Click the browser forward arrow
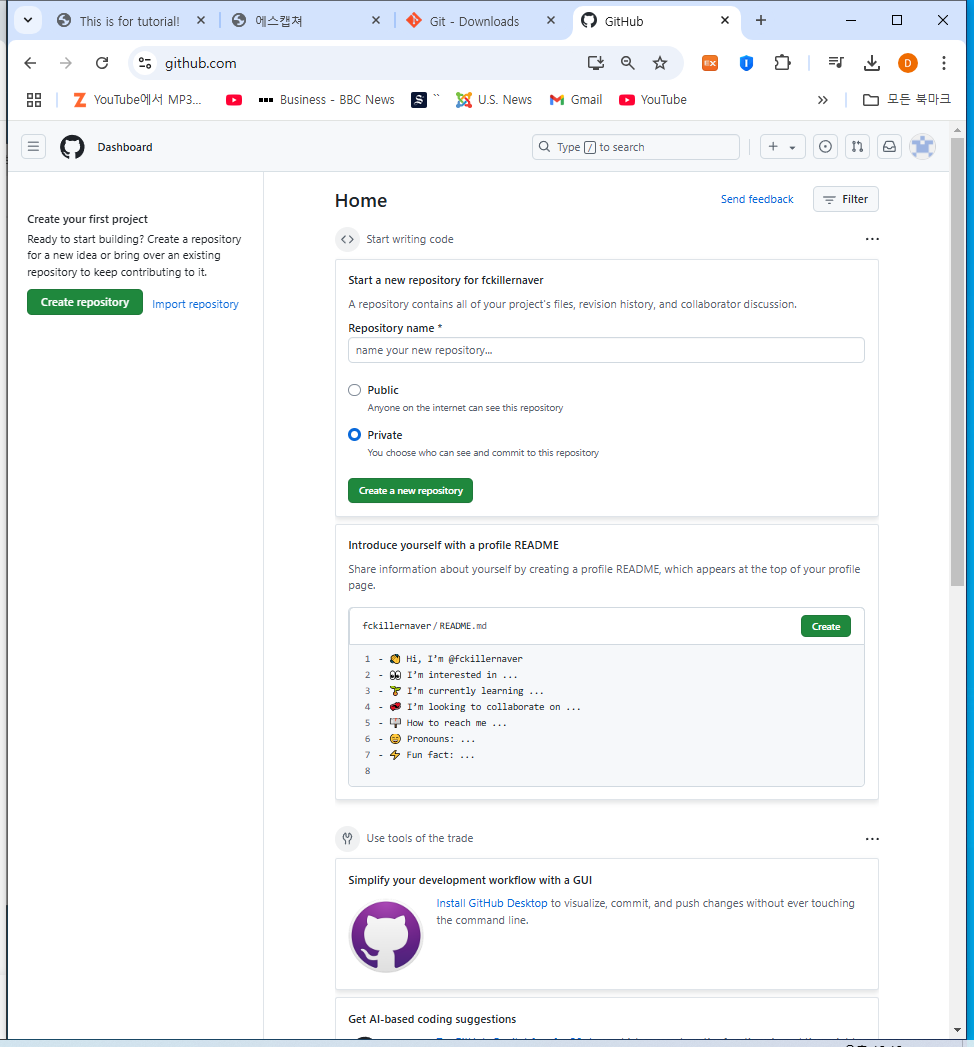974x1047 pixels. [x=65, y=63]
